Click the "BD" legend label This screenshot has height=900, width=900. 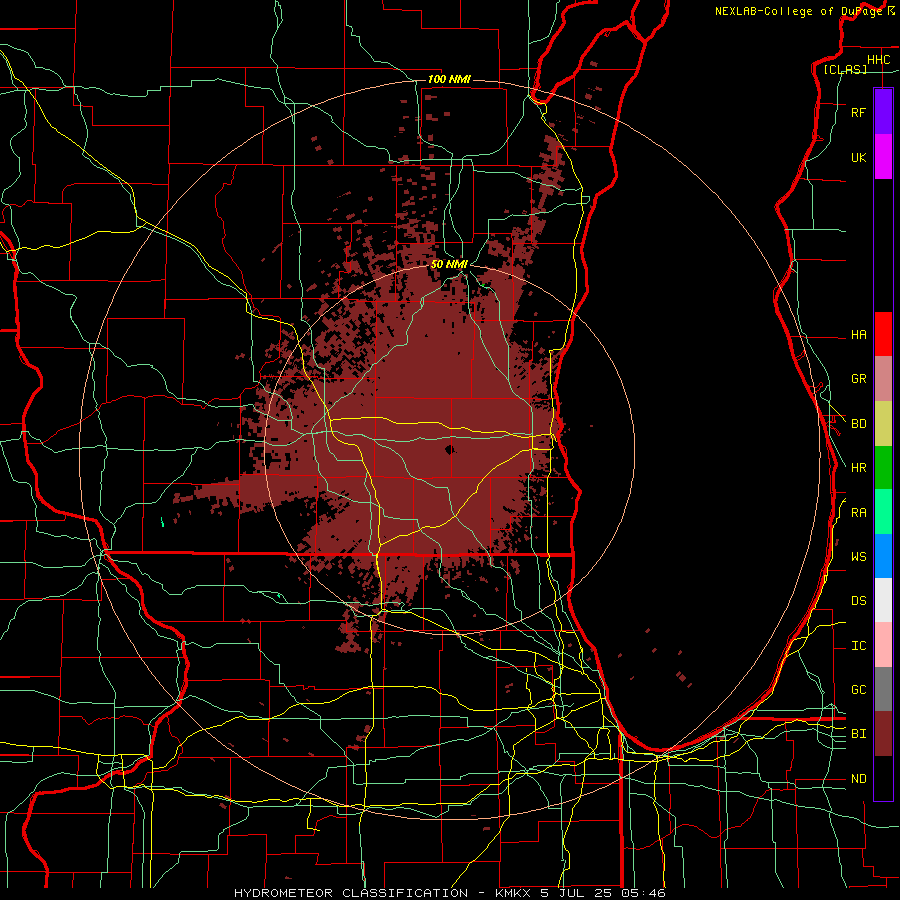point(858,424)
